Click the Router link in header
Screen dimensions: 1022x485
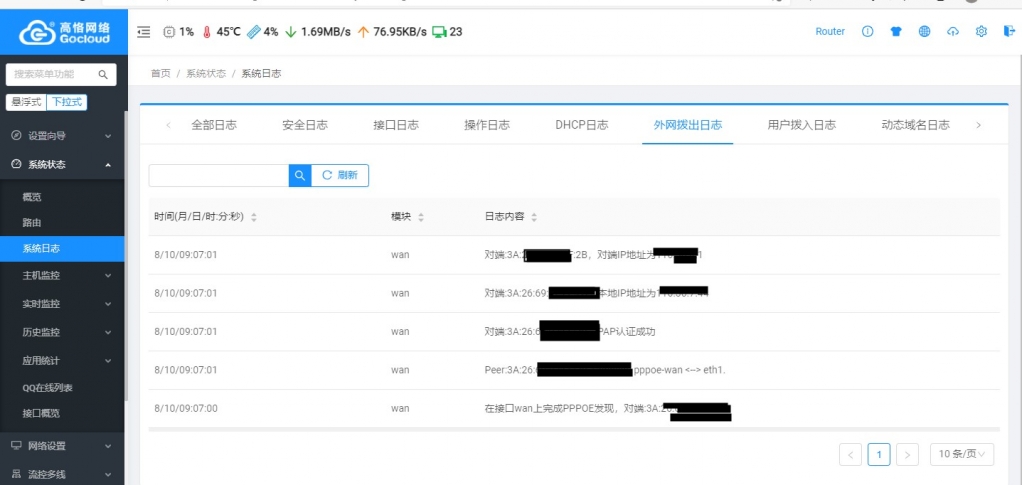point(830,31)
